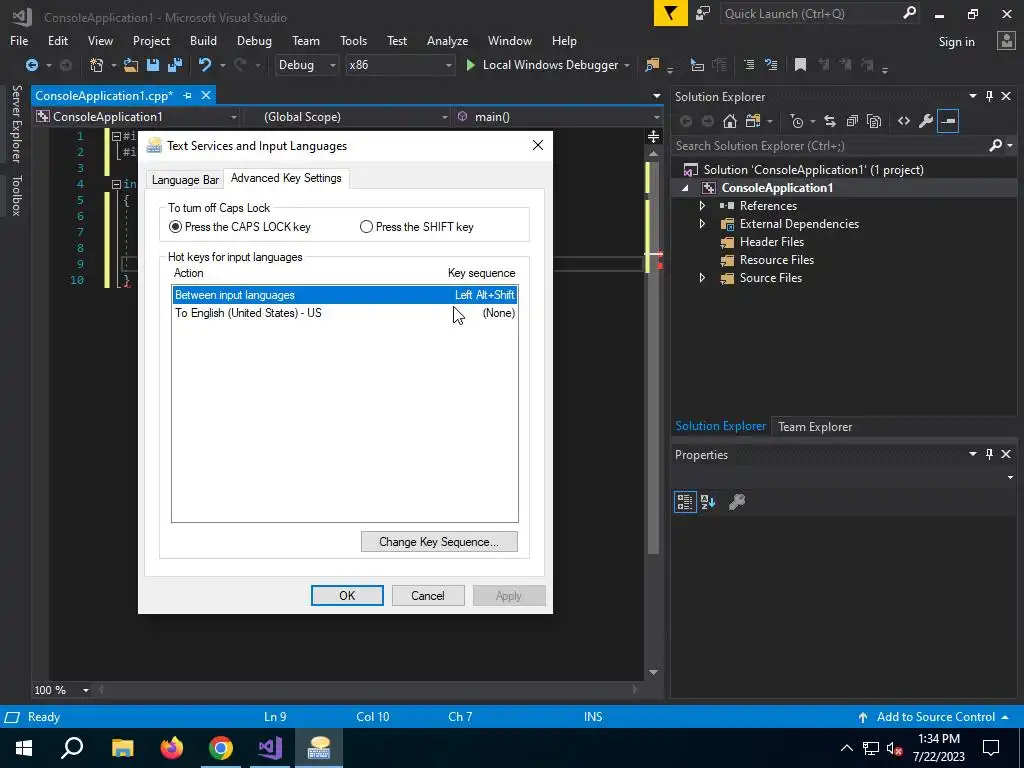The width and height of the screenshot is (1024, 768).
Task: Open the Debug configuration dropdown
Action: (306, 65)
